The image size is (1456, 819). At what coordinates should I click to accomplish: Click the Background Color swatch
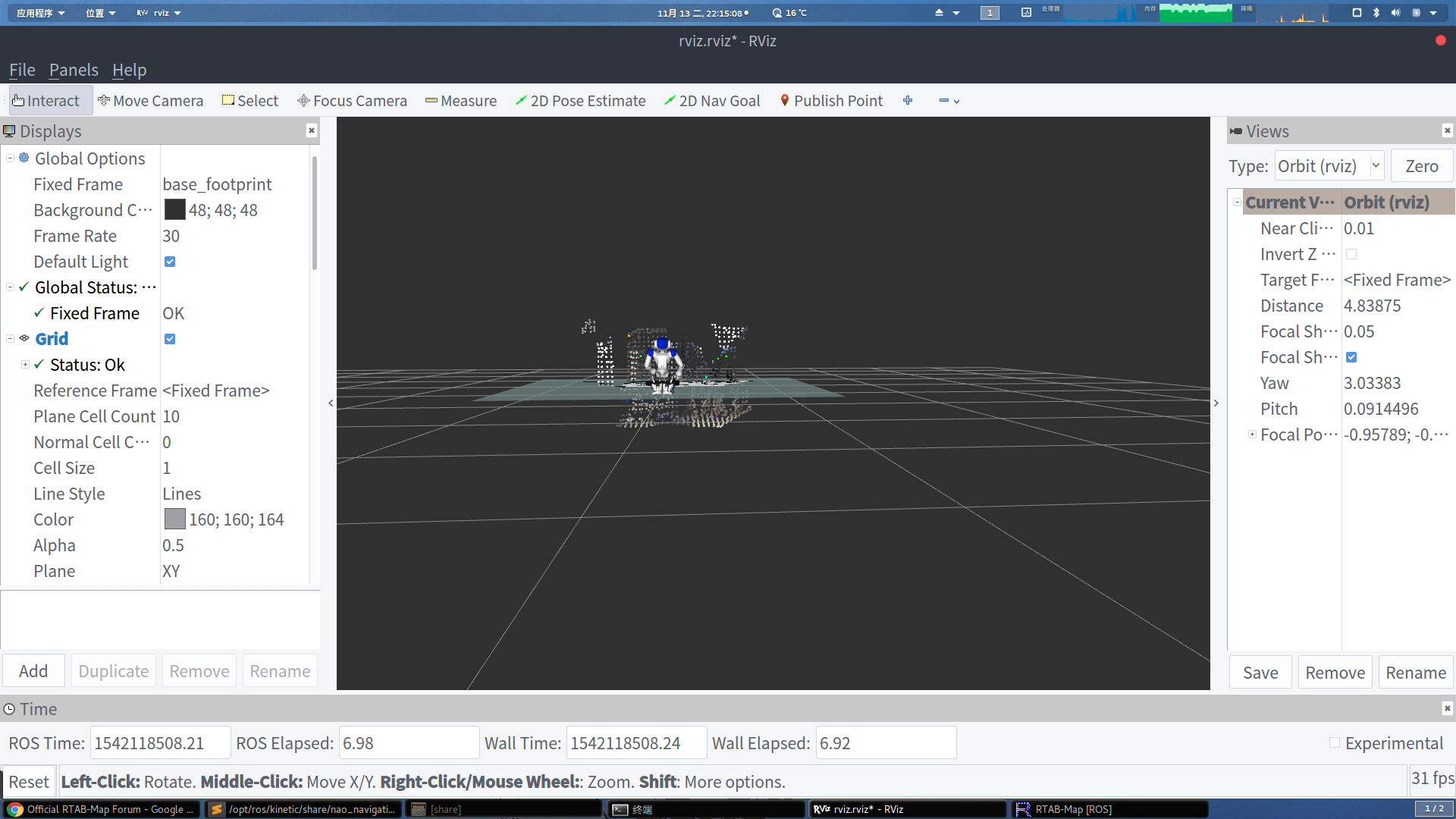pos(174,210)
